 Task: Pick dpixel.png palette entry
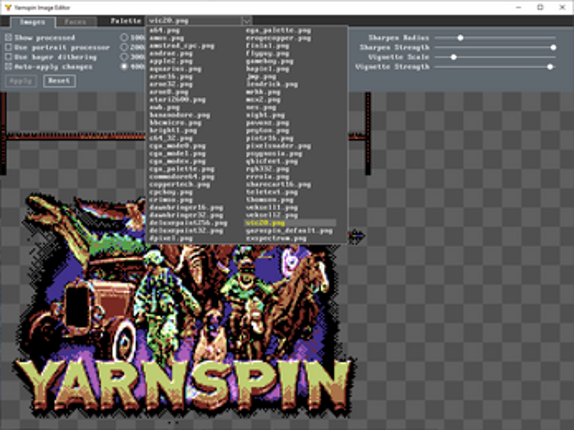coord(171,238)
